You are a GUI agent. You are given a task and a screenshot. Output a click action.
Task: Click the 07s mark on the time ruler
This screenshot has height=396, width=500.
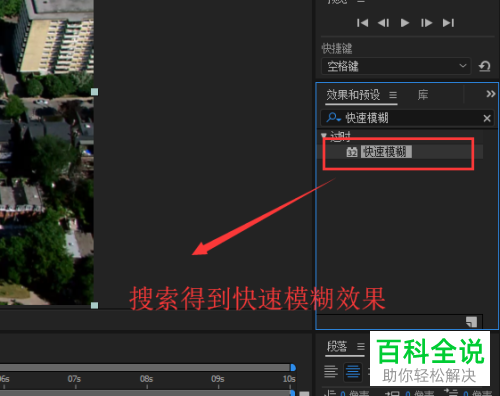74,379
